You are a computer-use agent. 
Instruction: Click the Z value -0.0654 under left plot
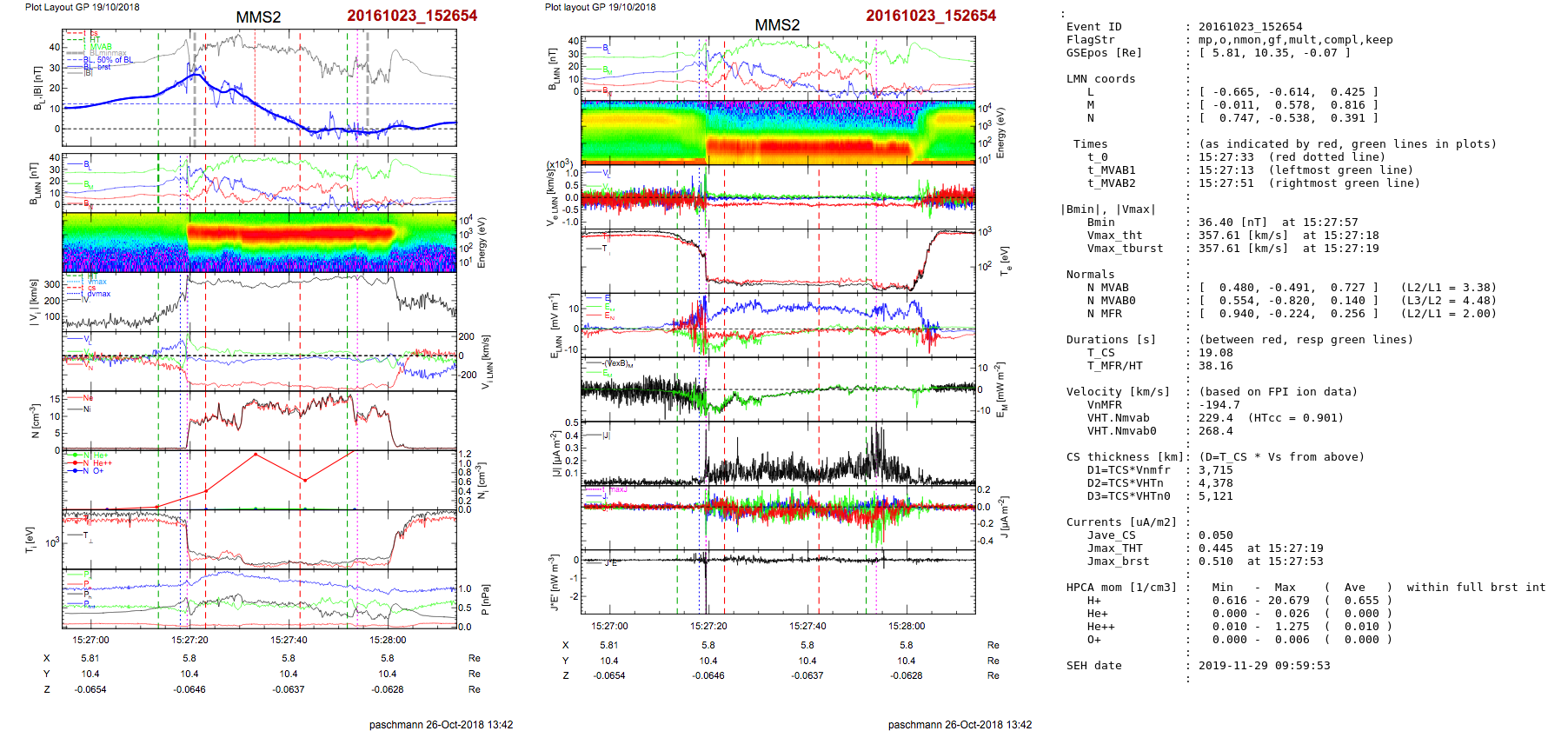click(x=90, y=689)
